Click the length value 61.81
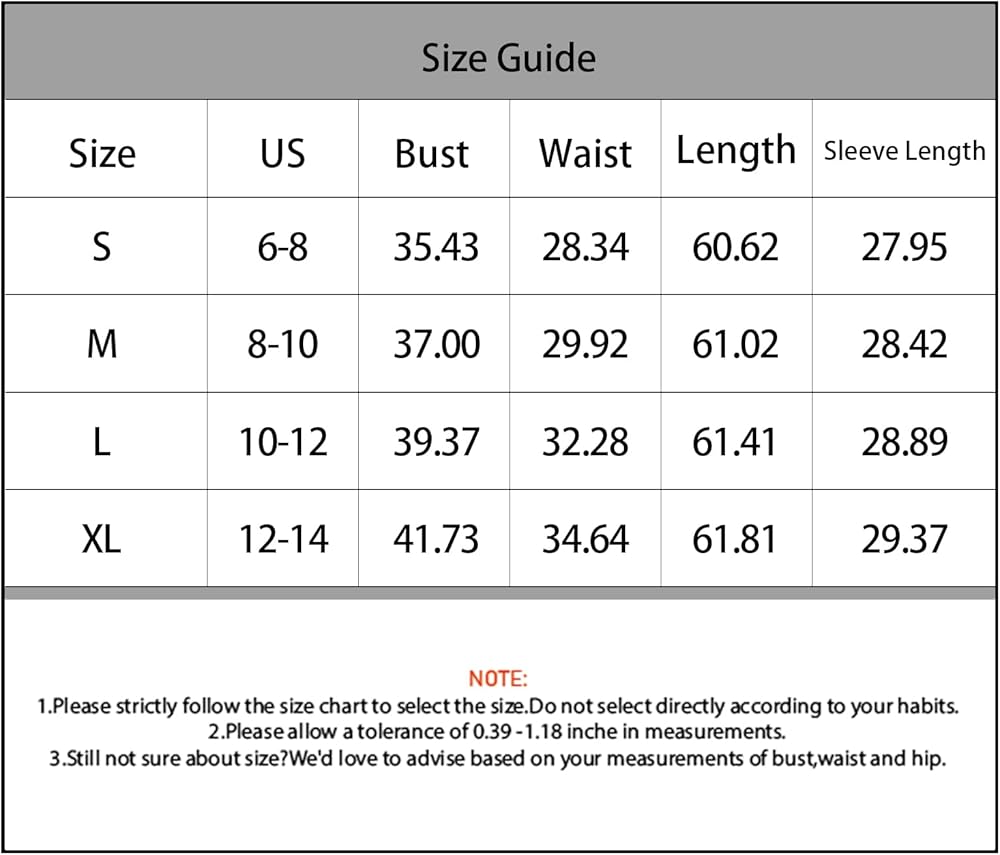1000x855 pixels. tap(735, 539)
